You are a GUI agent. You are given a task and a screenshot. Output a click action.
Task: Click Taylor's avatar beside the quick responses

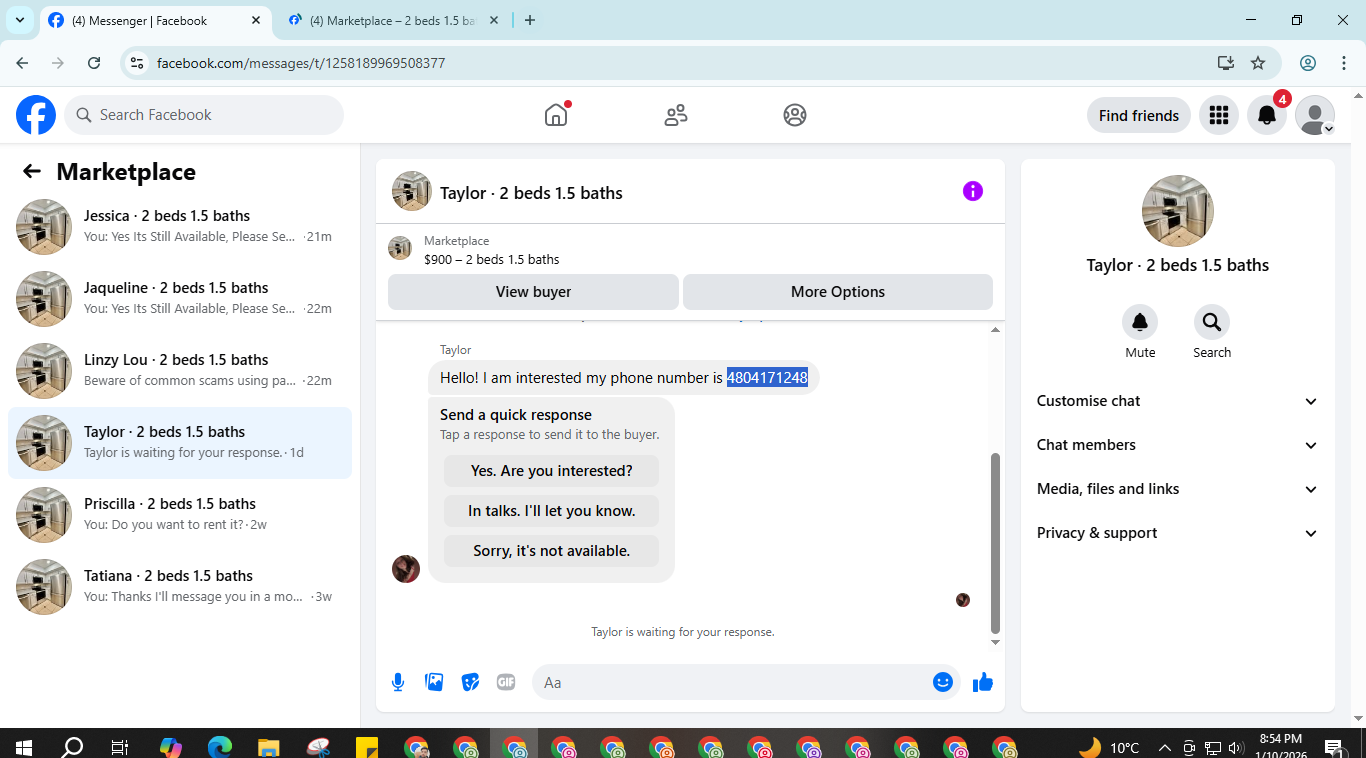click(406, 569)
